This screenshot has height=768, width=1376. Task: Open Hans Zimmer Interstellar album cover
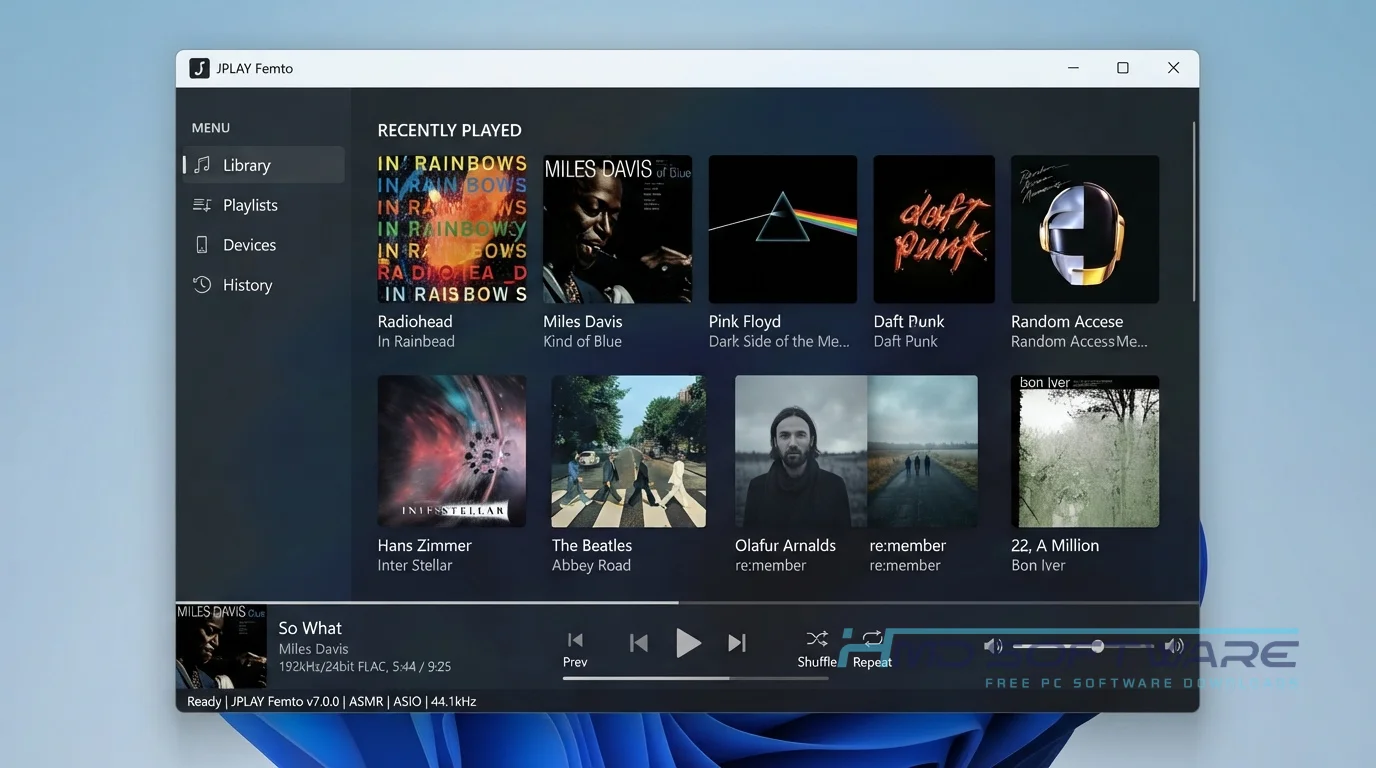(x=452, y=451)
